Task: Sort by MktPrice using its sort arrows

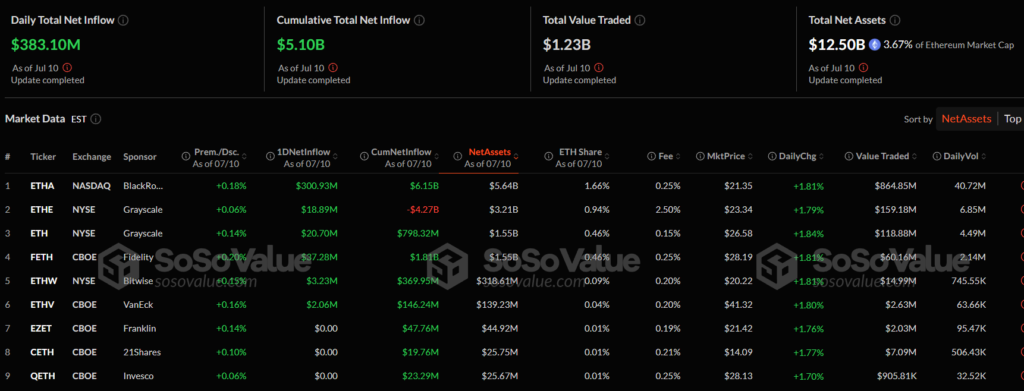Action: [750, 157]
